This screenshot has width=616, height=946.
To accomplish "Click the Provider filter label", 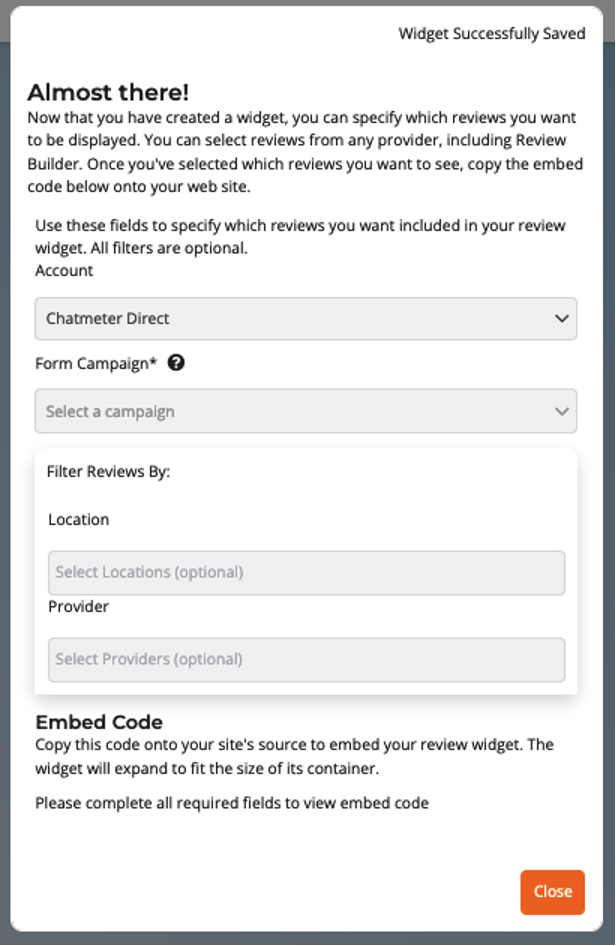I will coord(76,606).
